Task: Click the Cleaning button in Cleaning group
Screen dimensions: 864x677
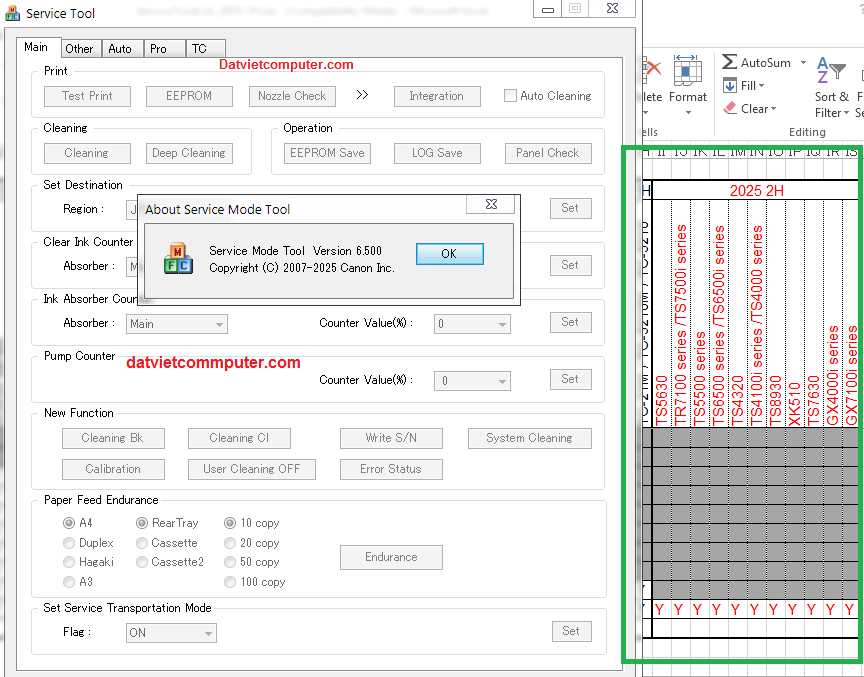Action: [x=87, y=153]
